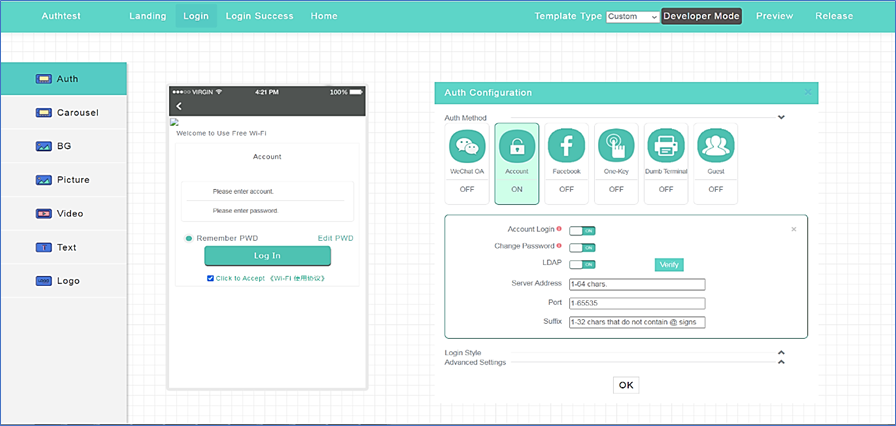Open the Login page tab
This screenshot has height=426, width=896.
pos(196,16)
